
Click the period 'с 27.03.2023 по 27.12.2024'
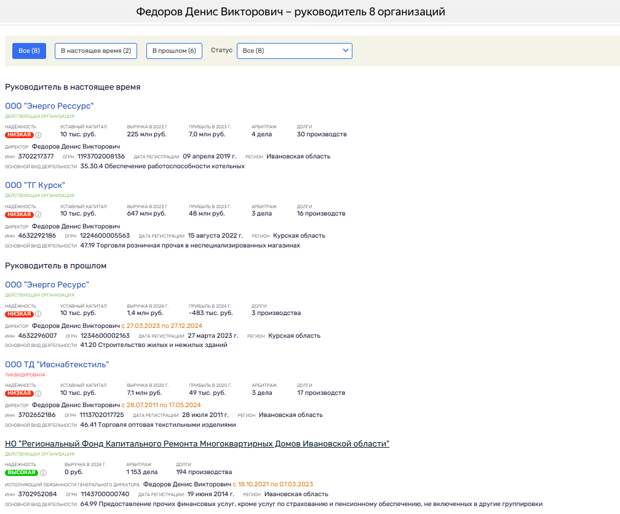162,326
